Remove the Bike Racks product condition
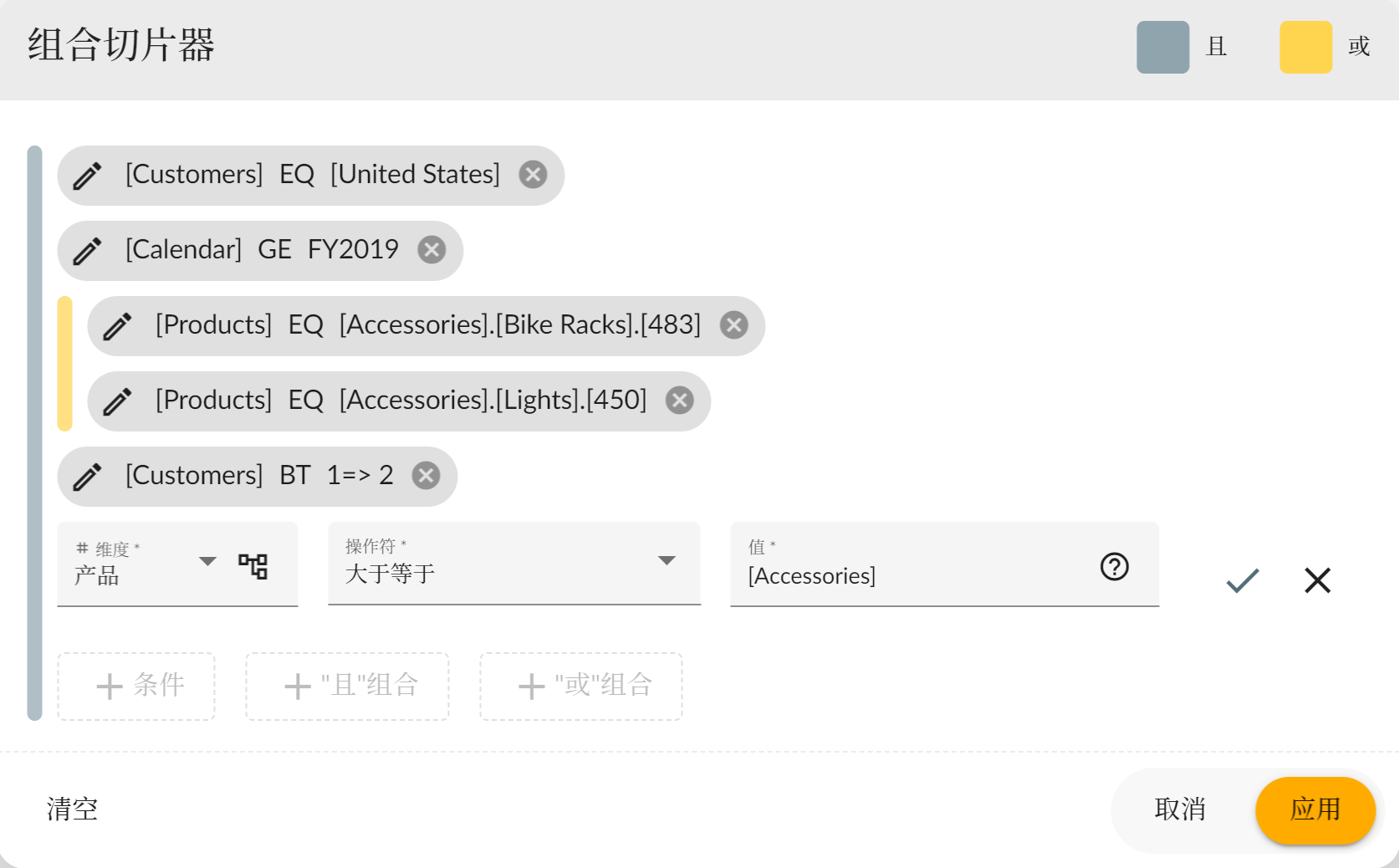Screen dimensions: 1399x868 [x=733, y=325]
